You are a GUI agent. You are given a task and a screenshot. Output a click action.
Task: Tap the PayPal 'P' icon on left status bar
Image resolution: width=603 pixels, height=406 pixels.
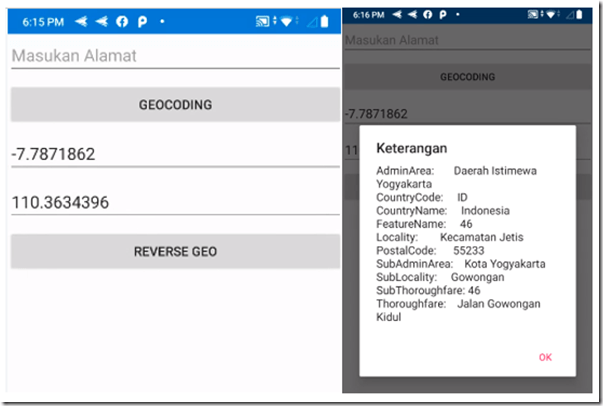tap(142, 21)
